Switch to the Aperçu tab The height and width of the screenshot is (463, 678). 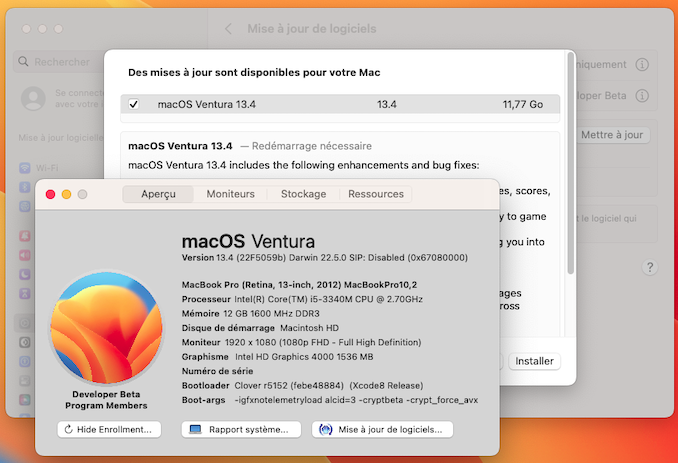pyautogui.click(x=158, y=194)
